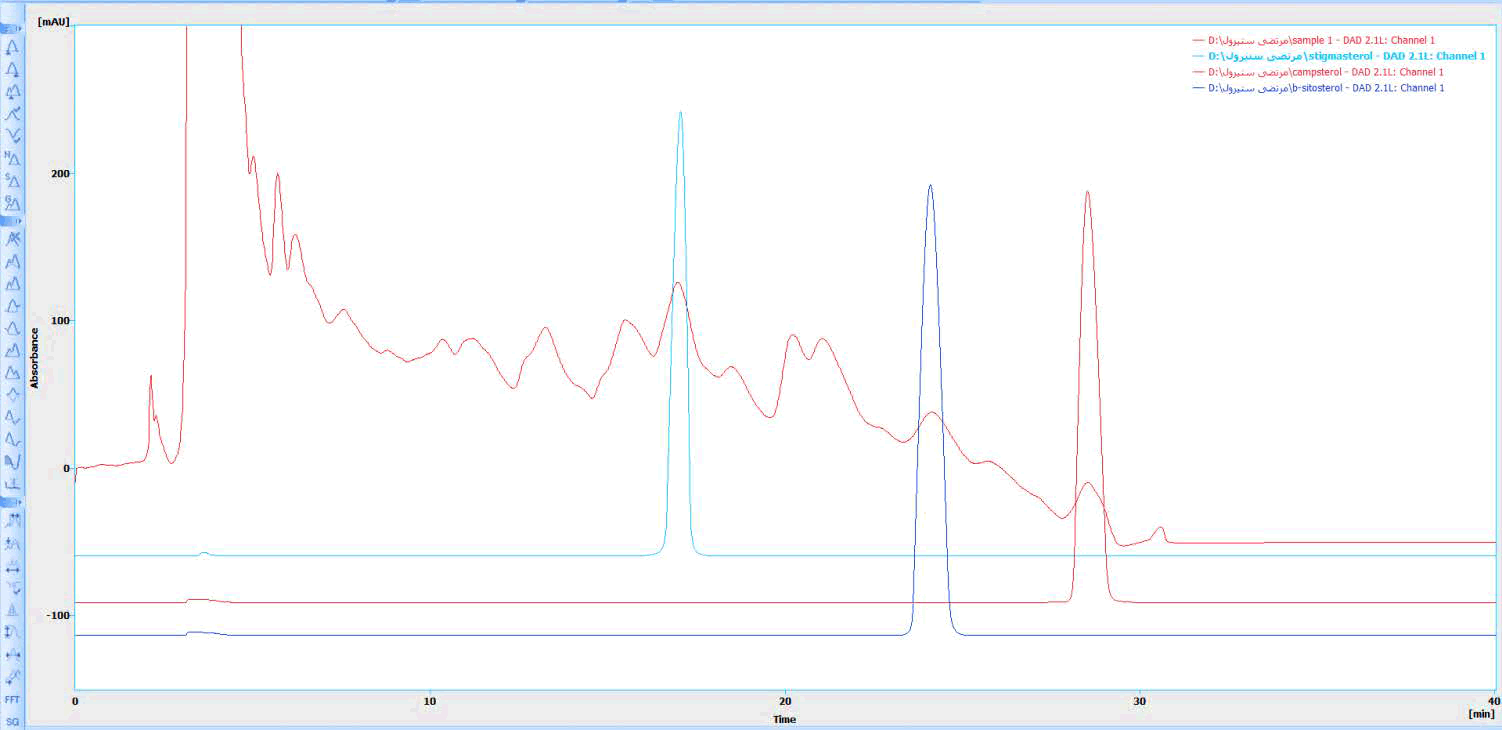The width and height of the screenshot is (1502, 730).
Task: Select the N-labeled peak tool icon
Action: click(x=12, y=158)
